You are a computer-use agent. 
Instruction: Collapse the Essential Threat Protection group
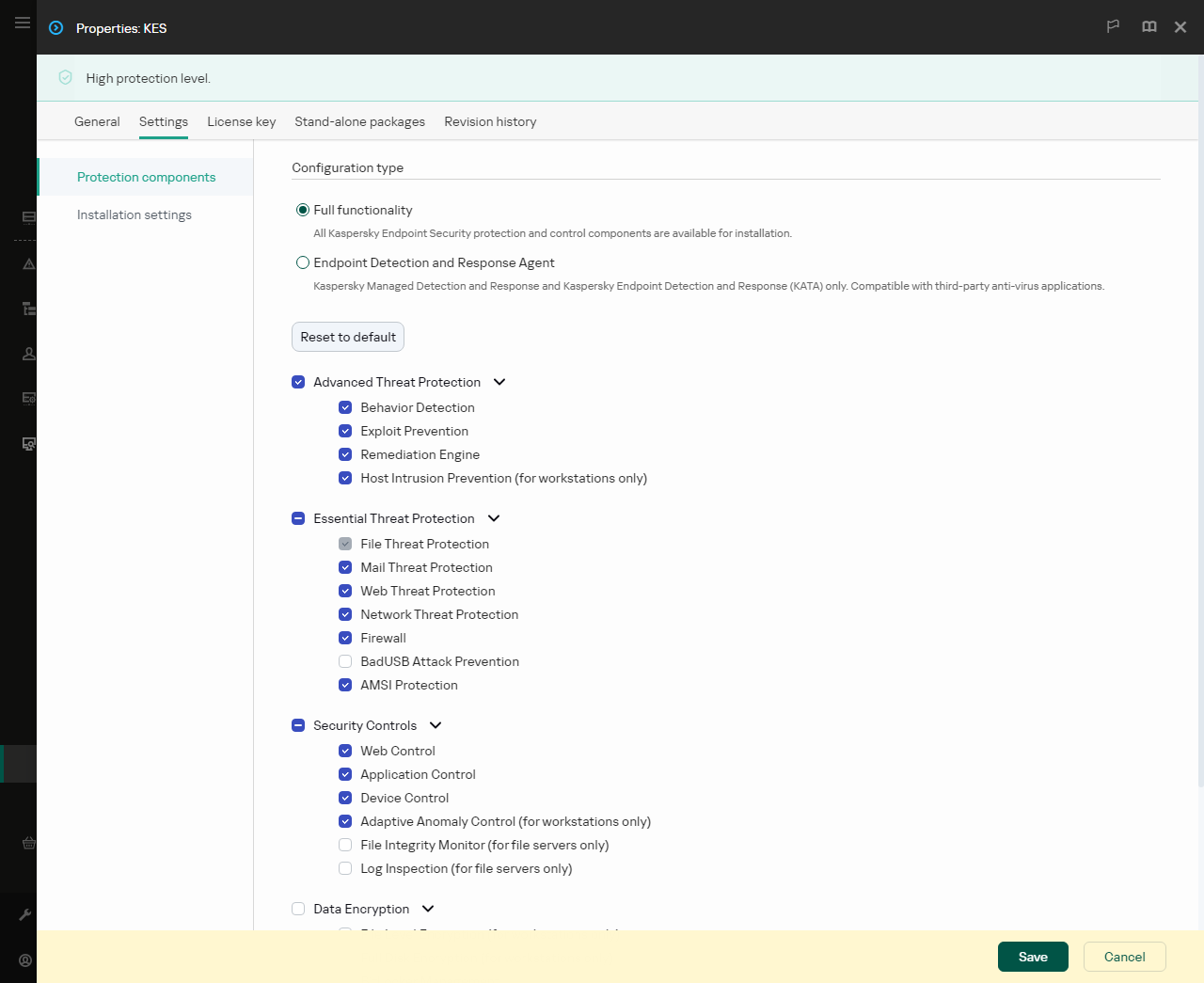click(x=494, y=518)
